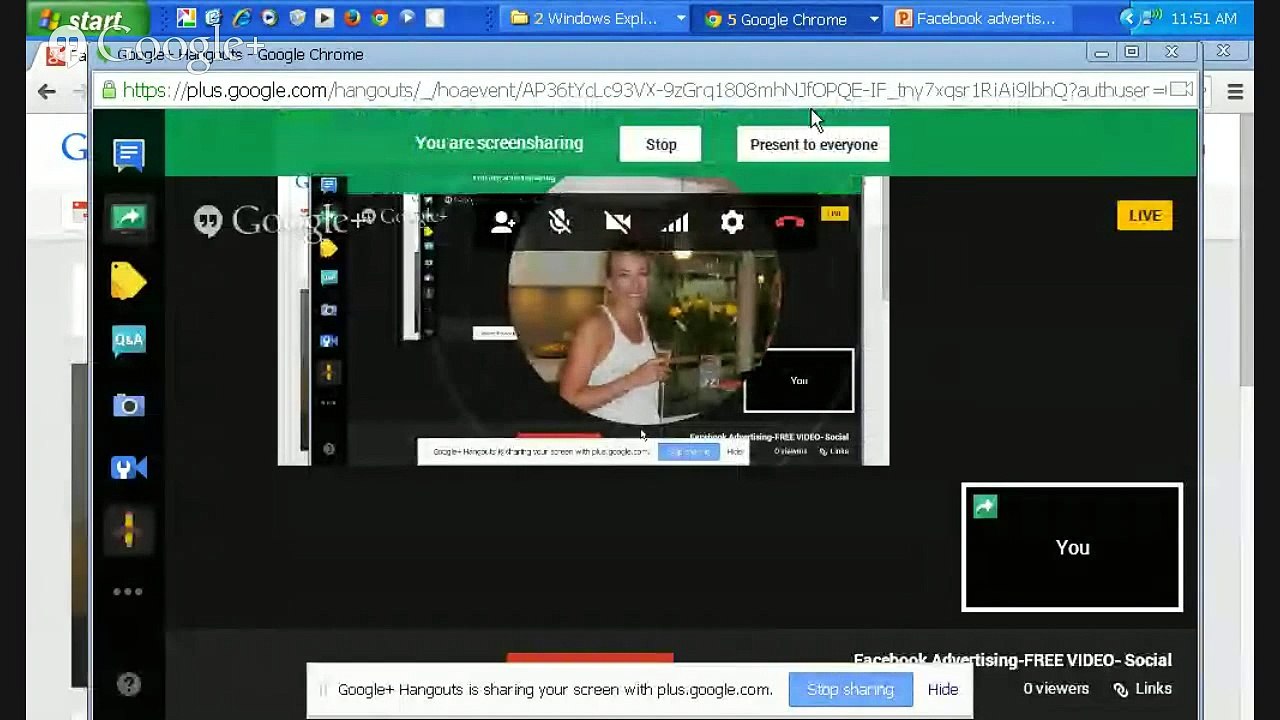
Task: Open the yellow pin app in sidebar
Action: coord(128,529)
